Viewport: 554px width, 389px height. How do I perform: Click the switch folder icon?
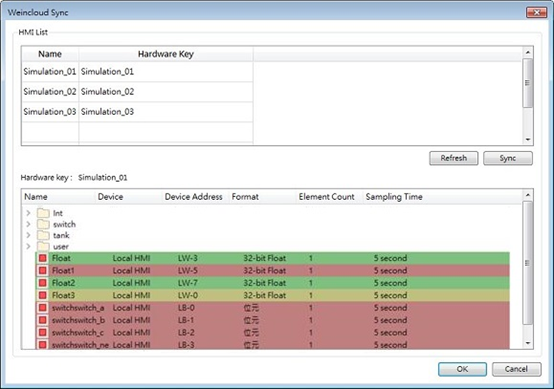coord(43,224)
